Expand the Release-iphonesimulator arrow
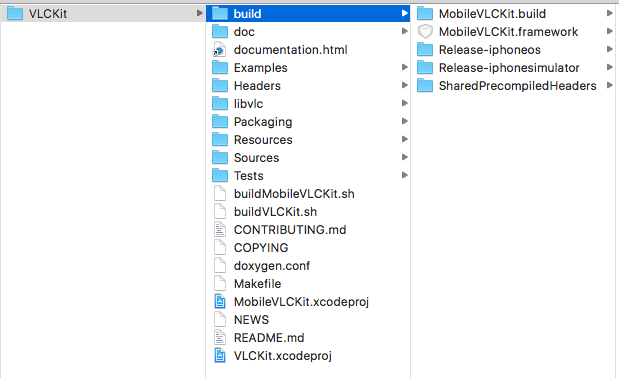The height and width of the screenshot is (378, 619). point(610,67)
